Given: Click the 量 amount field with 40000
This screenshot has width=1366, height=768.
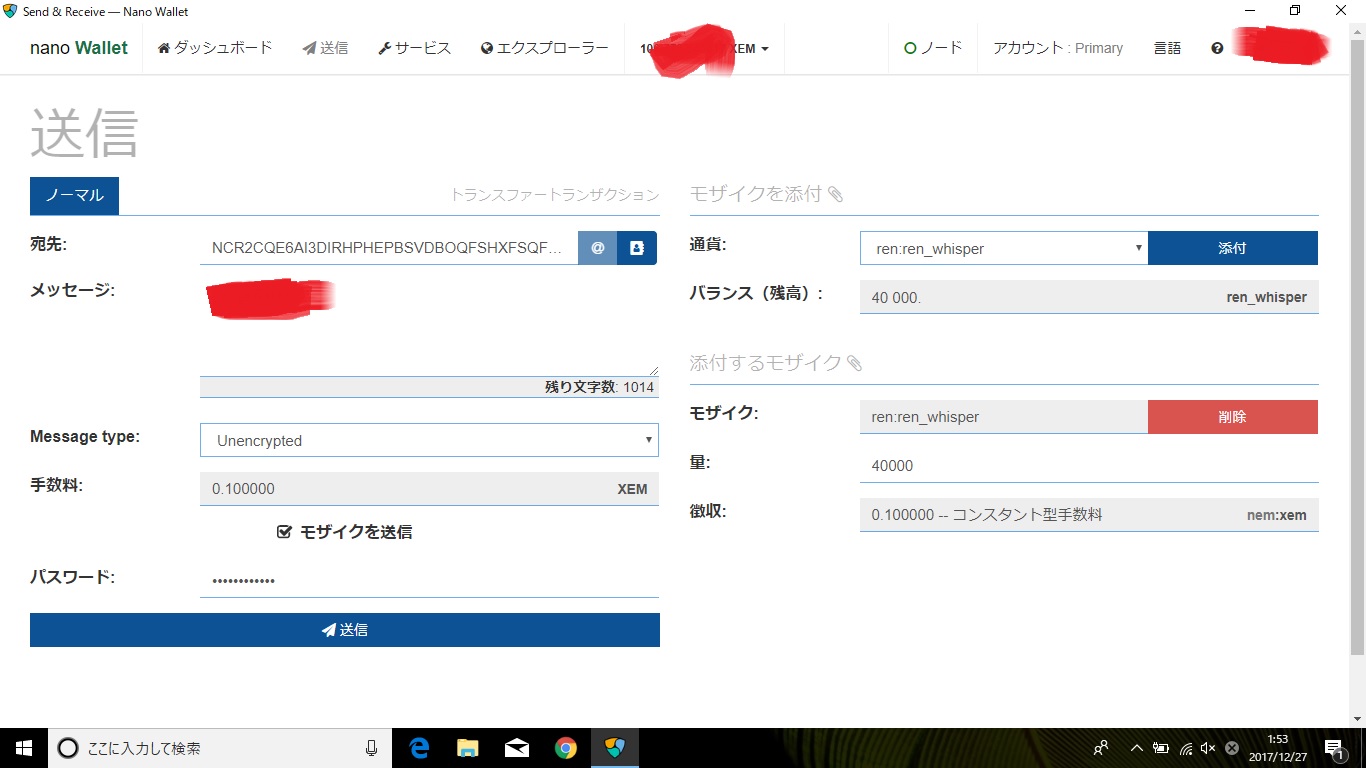Looking at the screenshot, I should pyautogui.click(x=1089, y=465).
